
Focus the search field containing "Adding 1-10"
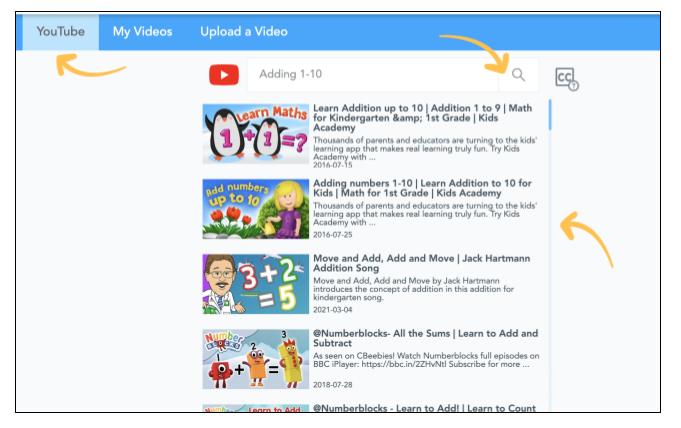370,75
